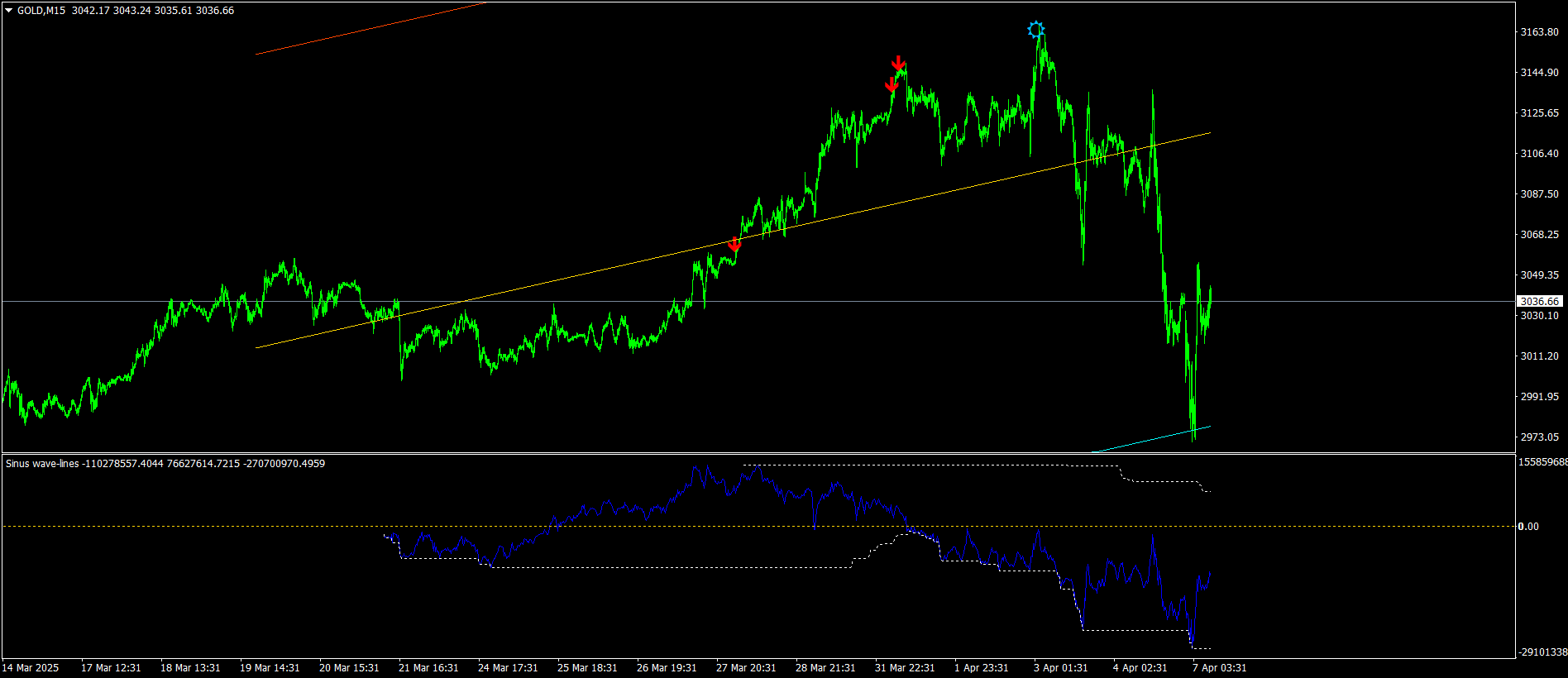This screenshot has height=678, width=1568.
Task: Click the 2973.05 price scale label
Action: 1539,437
